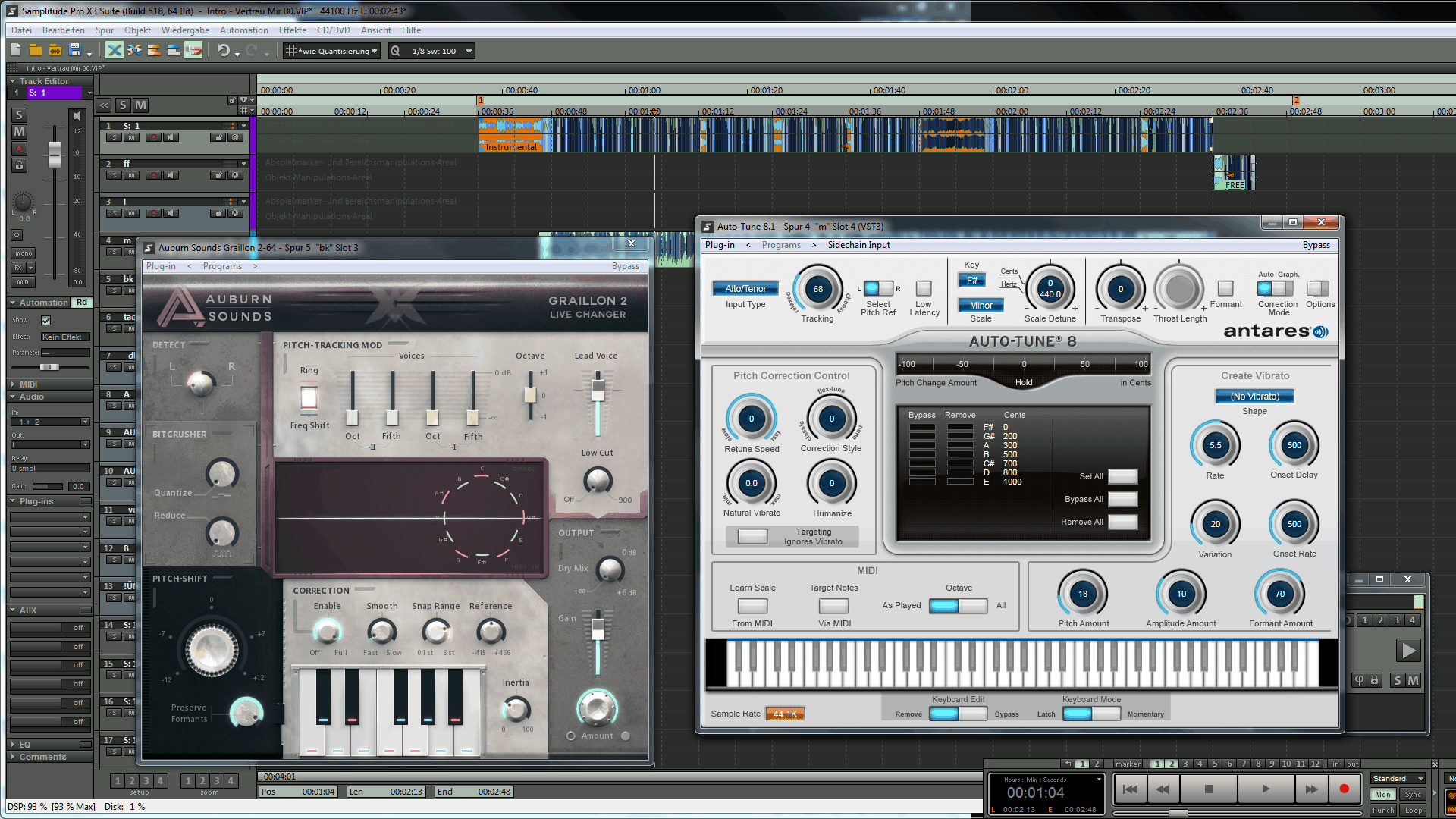This screenshot has width=1456, height=819.
Task: Jump to start in the transport
Action: pos(1130,789)
